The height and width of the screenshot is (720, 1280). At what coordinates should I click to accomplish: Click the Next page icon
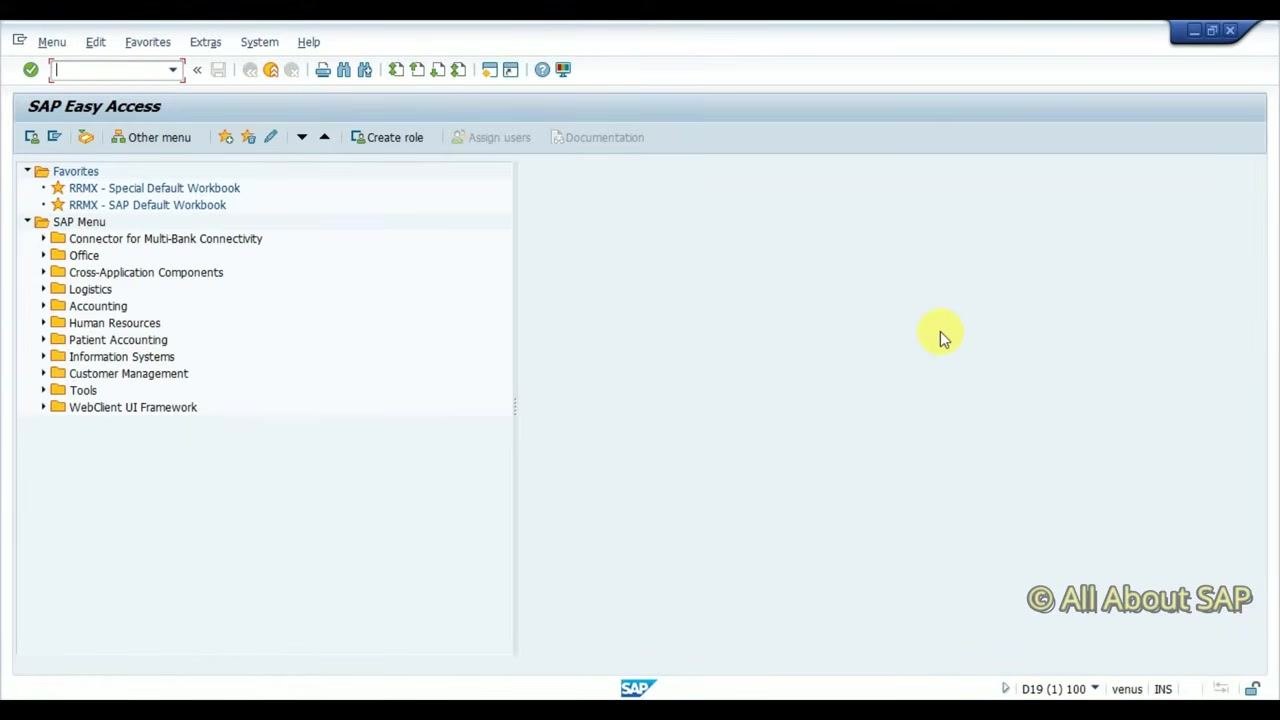click(438, 70)
